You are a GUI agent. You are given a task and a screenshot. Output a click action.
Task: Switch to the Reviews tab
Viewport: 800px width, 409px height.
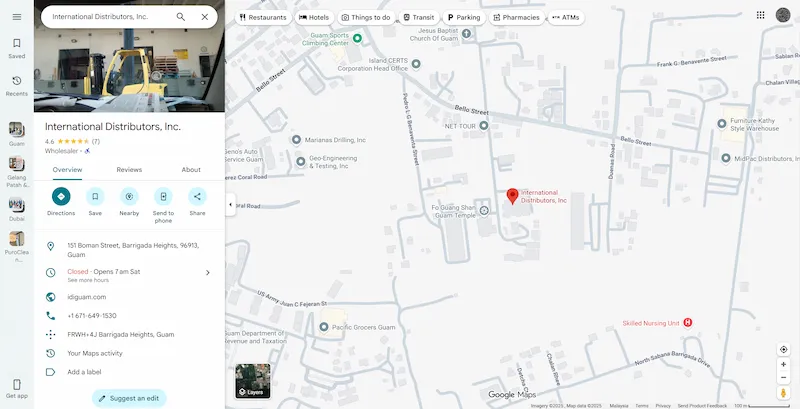129,170
